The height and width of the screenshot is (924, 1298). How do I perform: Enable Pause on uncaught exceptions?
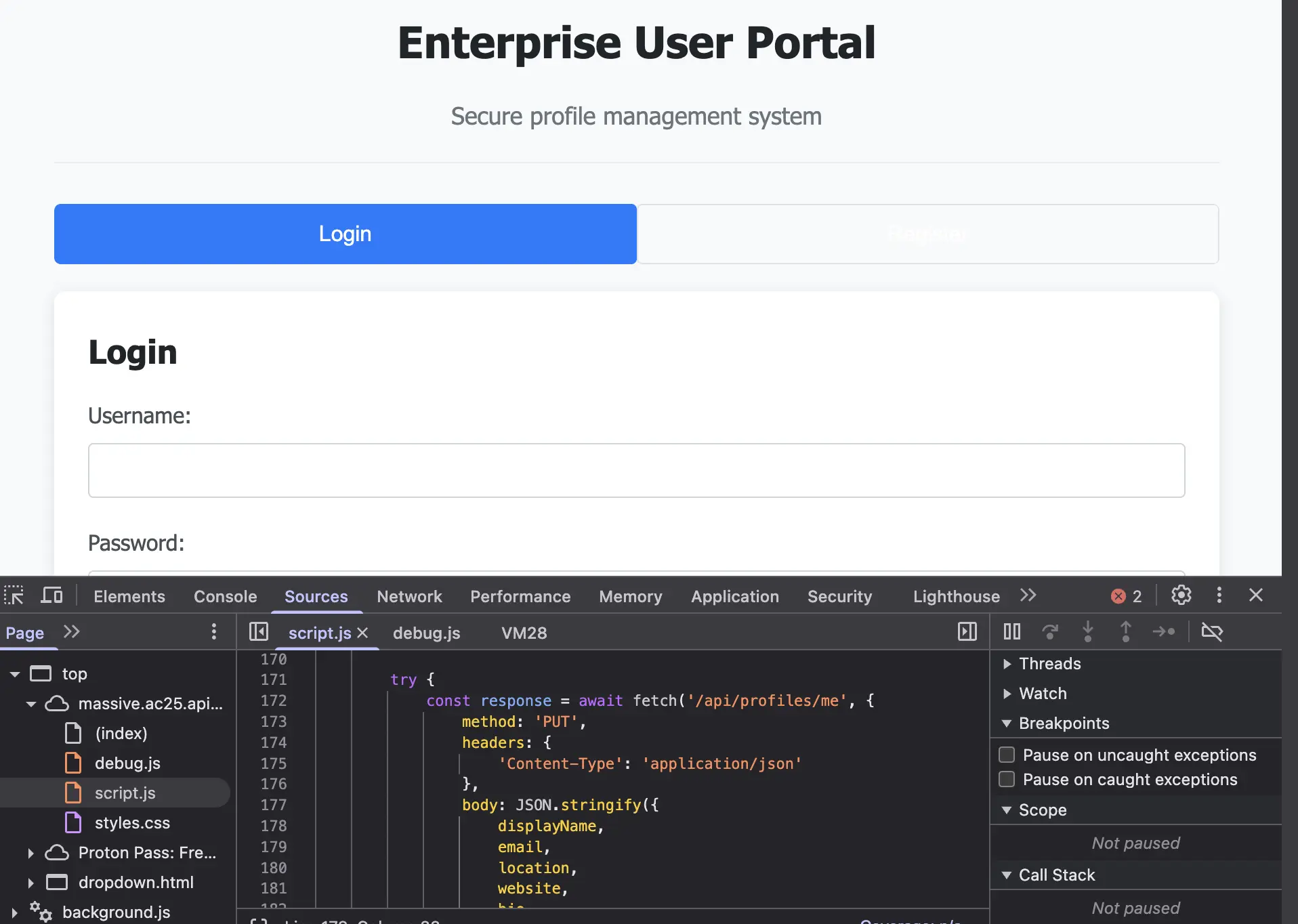[1007, 755]
